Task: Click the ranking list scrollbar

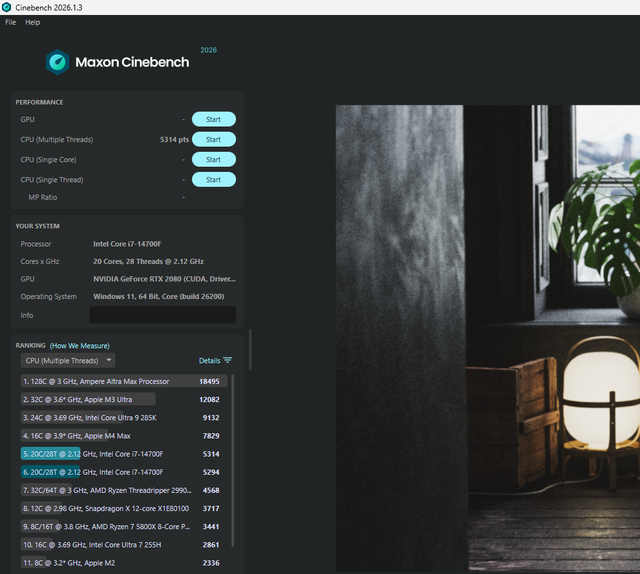Action: 233,460
